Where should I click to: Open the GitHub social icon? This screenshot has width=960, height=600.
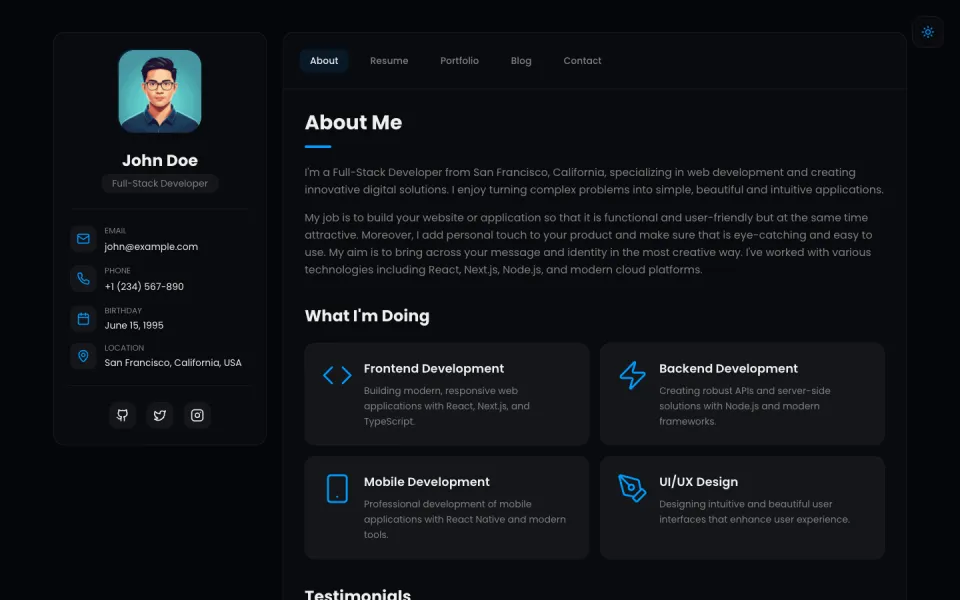(122, 415)
